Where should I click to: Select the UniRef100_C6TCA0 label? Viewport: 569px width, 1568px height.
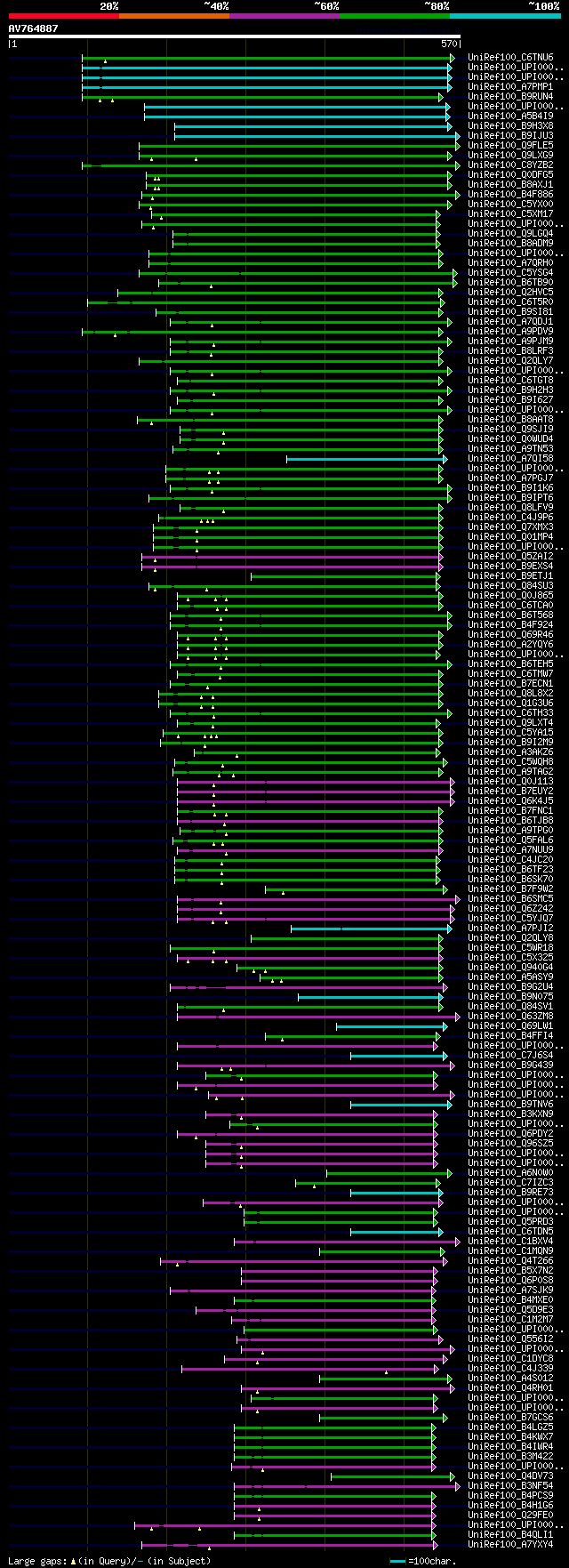[510, 605]
